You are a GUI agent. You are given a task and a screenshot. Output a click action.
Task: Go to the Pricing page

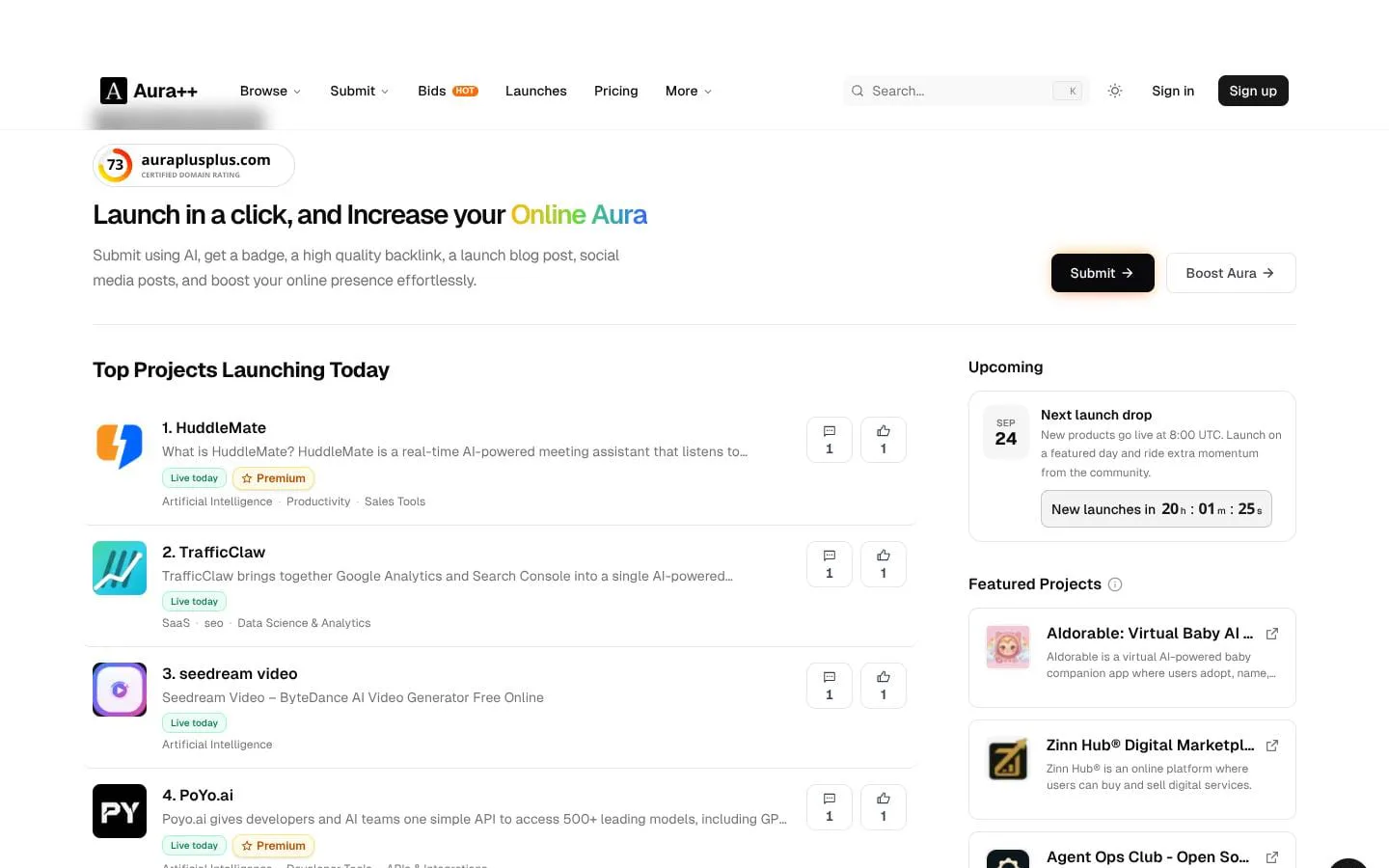point(616,91)
